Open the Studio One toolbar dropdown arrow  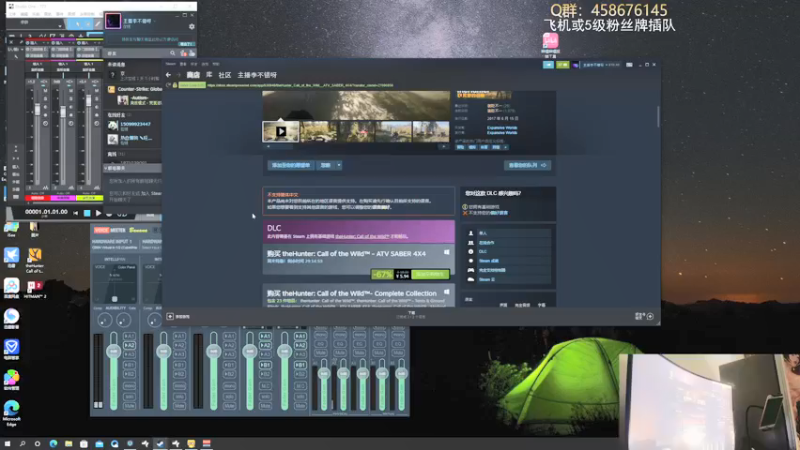60,24
